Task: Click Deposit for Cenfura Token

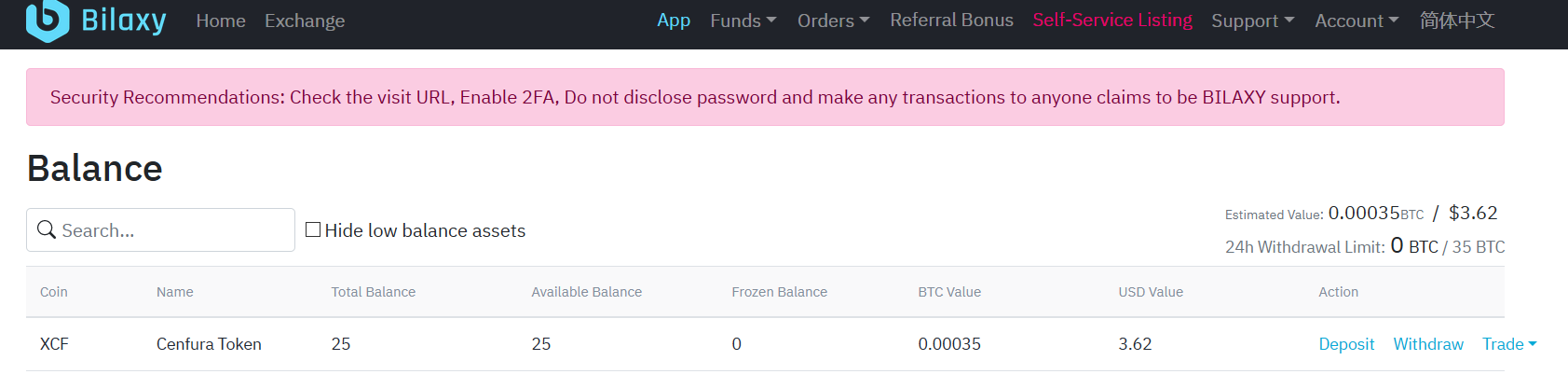Action: [1346, 344]
